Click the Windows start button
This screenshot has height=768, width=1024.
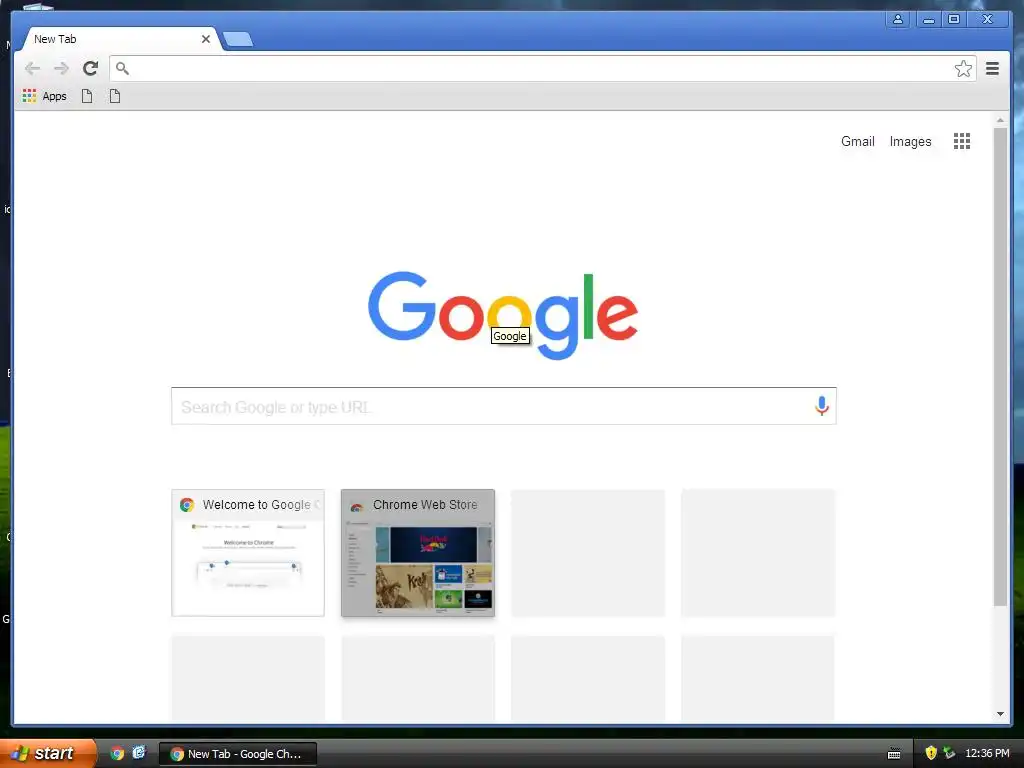coord(48,753)
